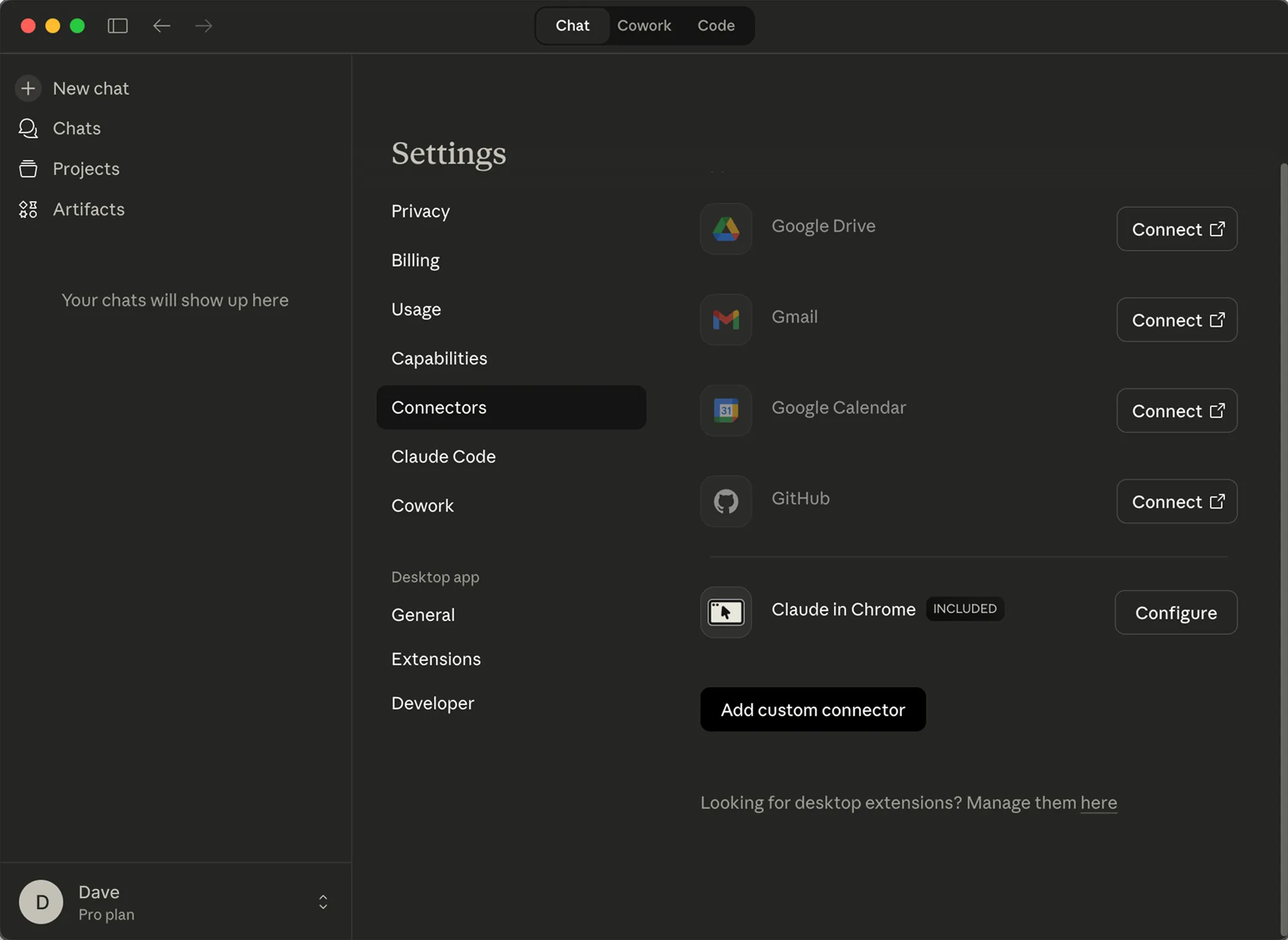Switch to the Code tab

pyautogui.click(x=715, y=25)
